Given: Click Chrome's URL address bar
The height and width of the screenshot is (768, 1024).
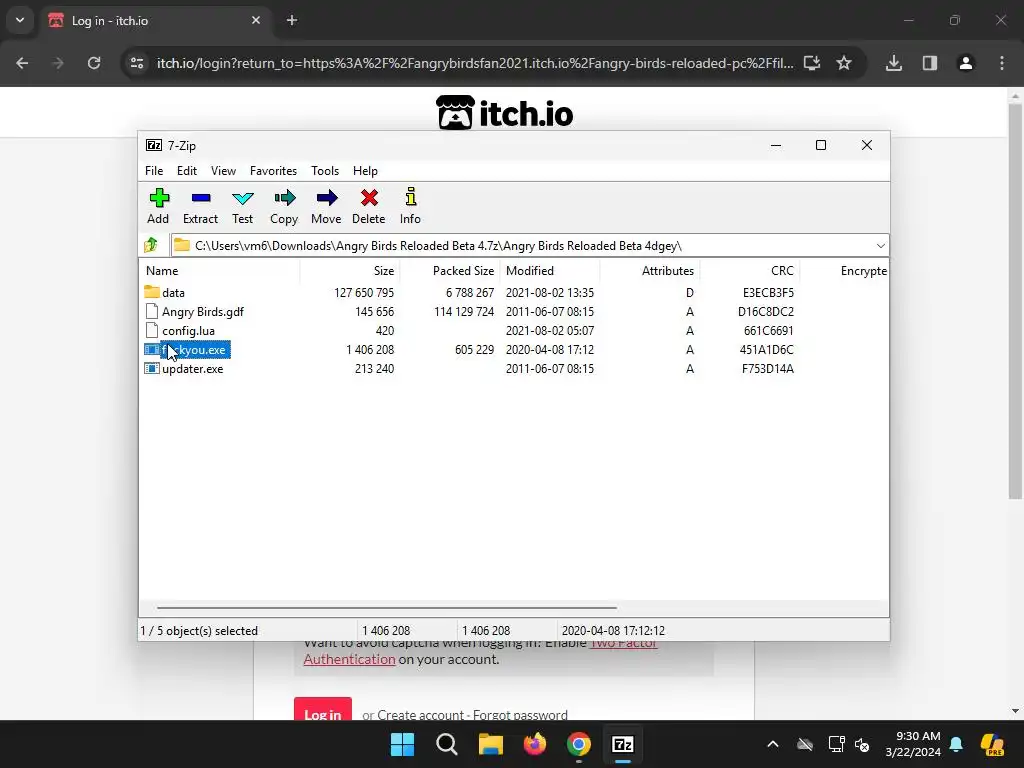Looking at the screenshot, I should point(475,63).
